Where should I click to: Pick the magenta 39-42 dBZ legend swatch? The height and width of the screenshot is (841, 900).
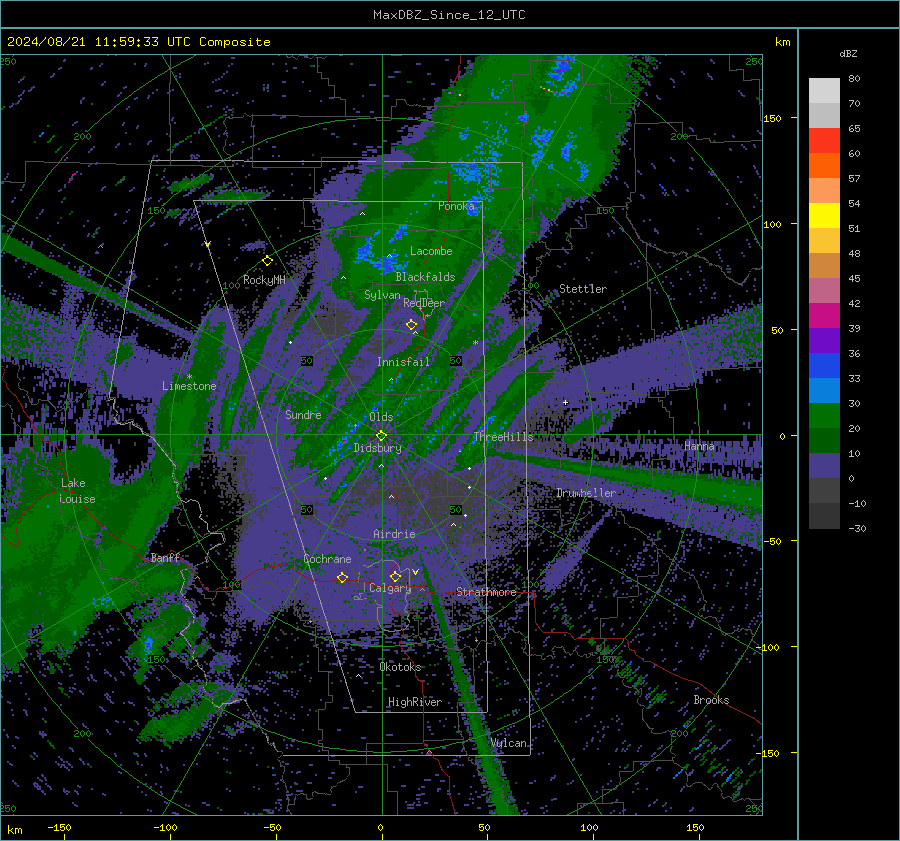click(x=824, y=316)
